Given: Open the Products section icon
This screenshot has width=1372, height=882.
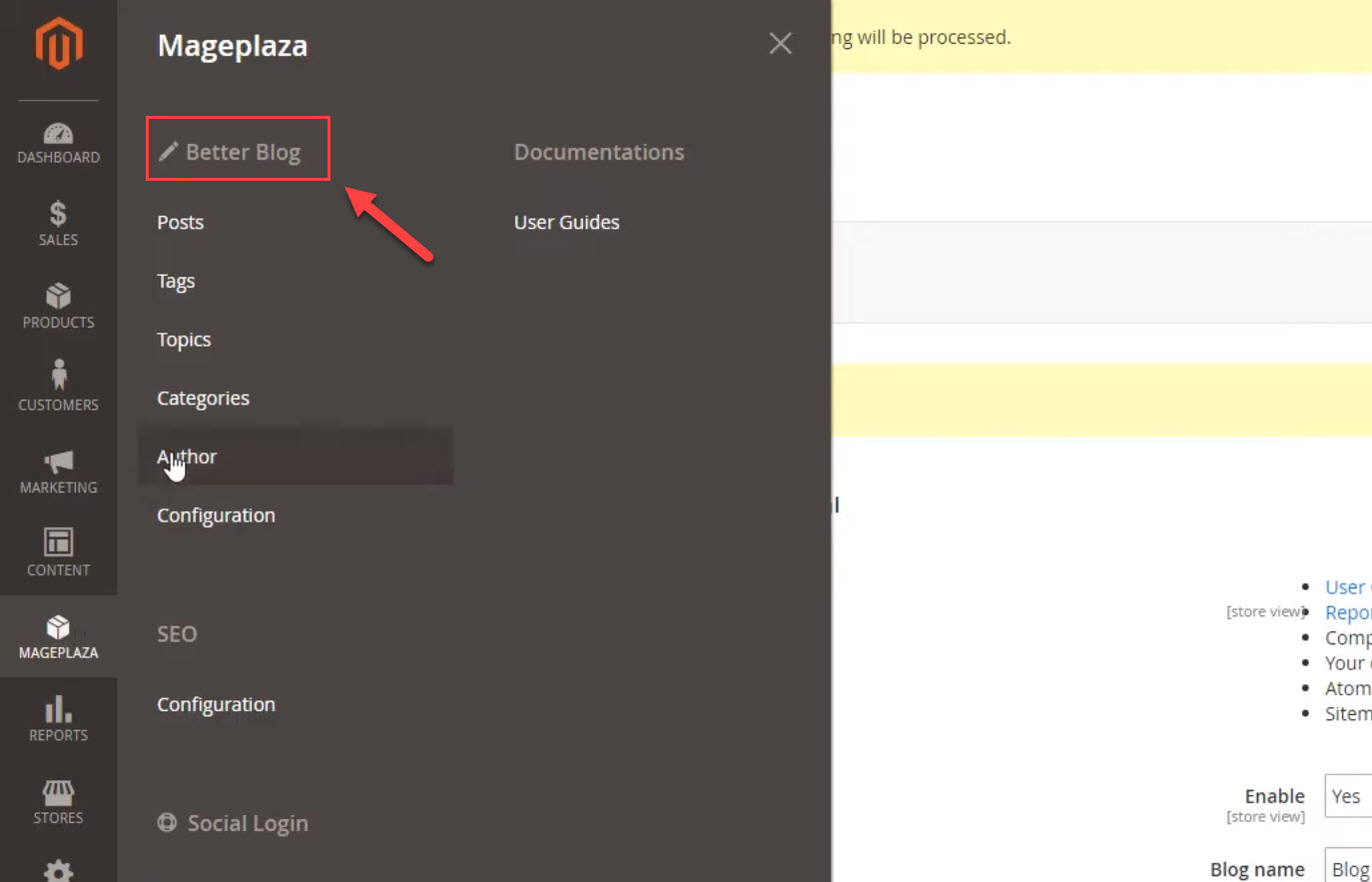Looking at the screenshot, I should coord(58,297).
